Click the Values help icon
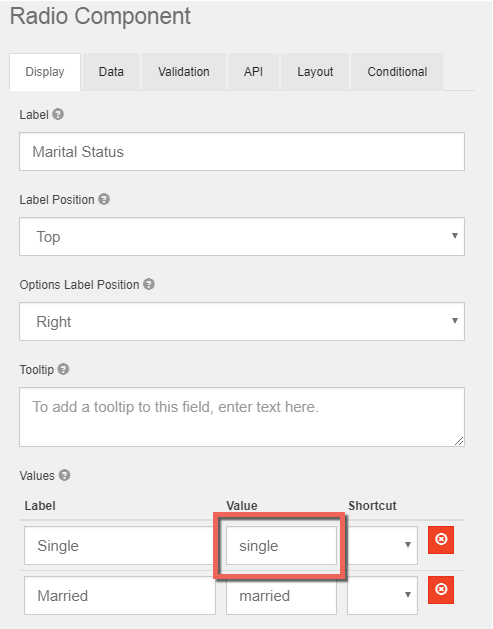The width and height of the screenshot is (493, 629). coord(64,475)
